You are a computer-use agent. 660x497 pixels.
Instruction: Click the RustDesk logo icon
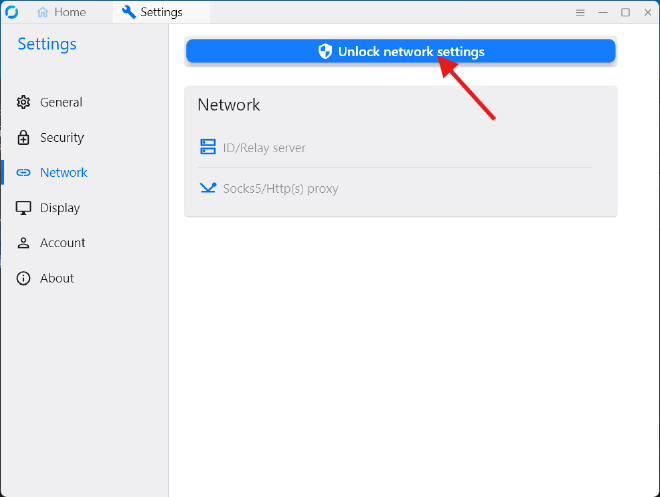(x=12, y=12)
